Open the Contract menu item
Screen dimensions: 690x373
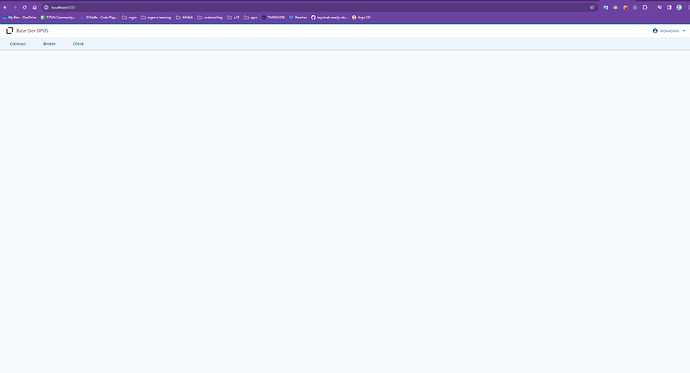click(x=18, y=44)
